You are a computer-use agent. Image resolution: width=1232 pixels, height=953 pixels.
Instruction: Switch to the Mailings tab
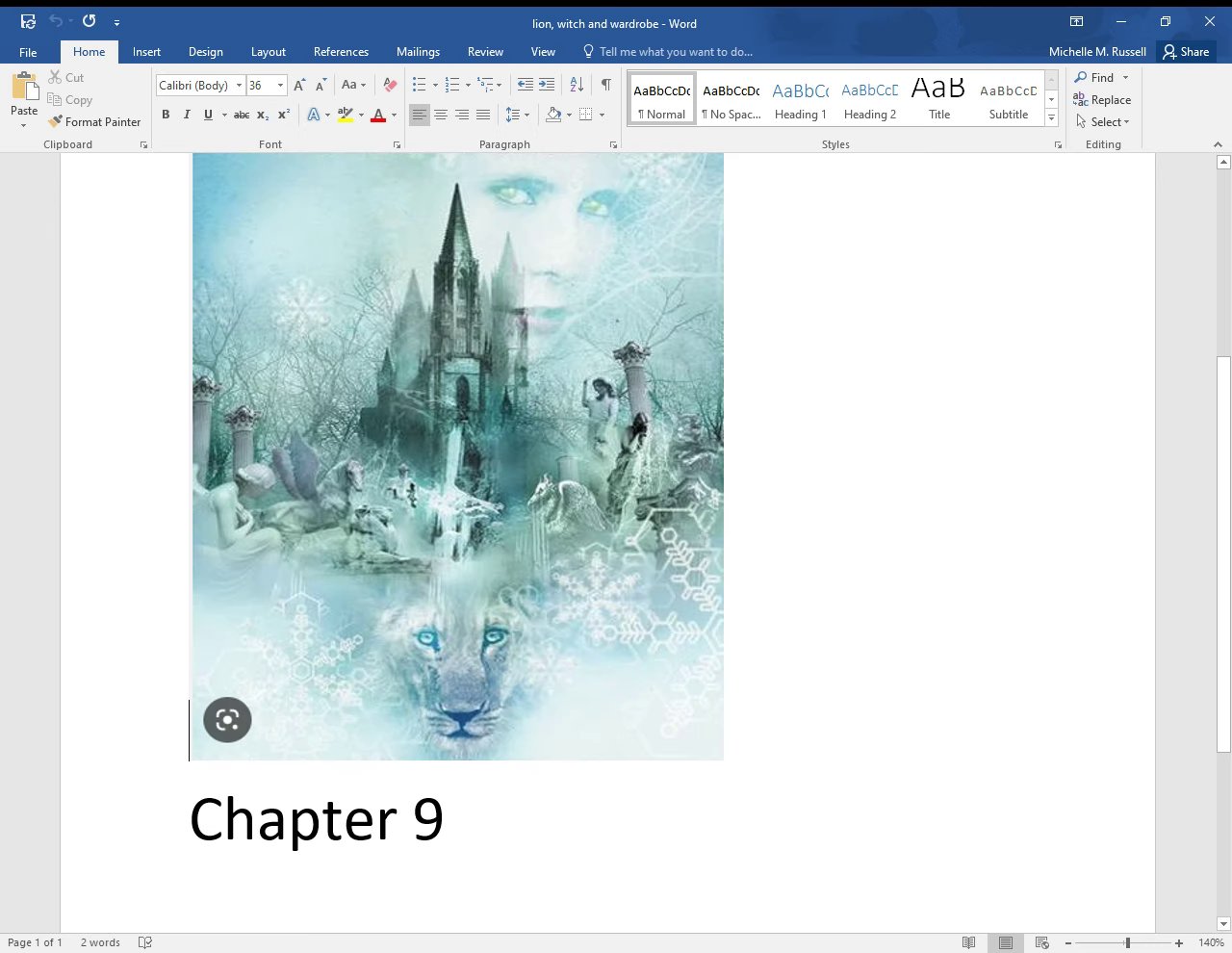click(418, 52)
